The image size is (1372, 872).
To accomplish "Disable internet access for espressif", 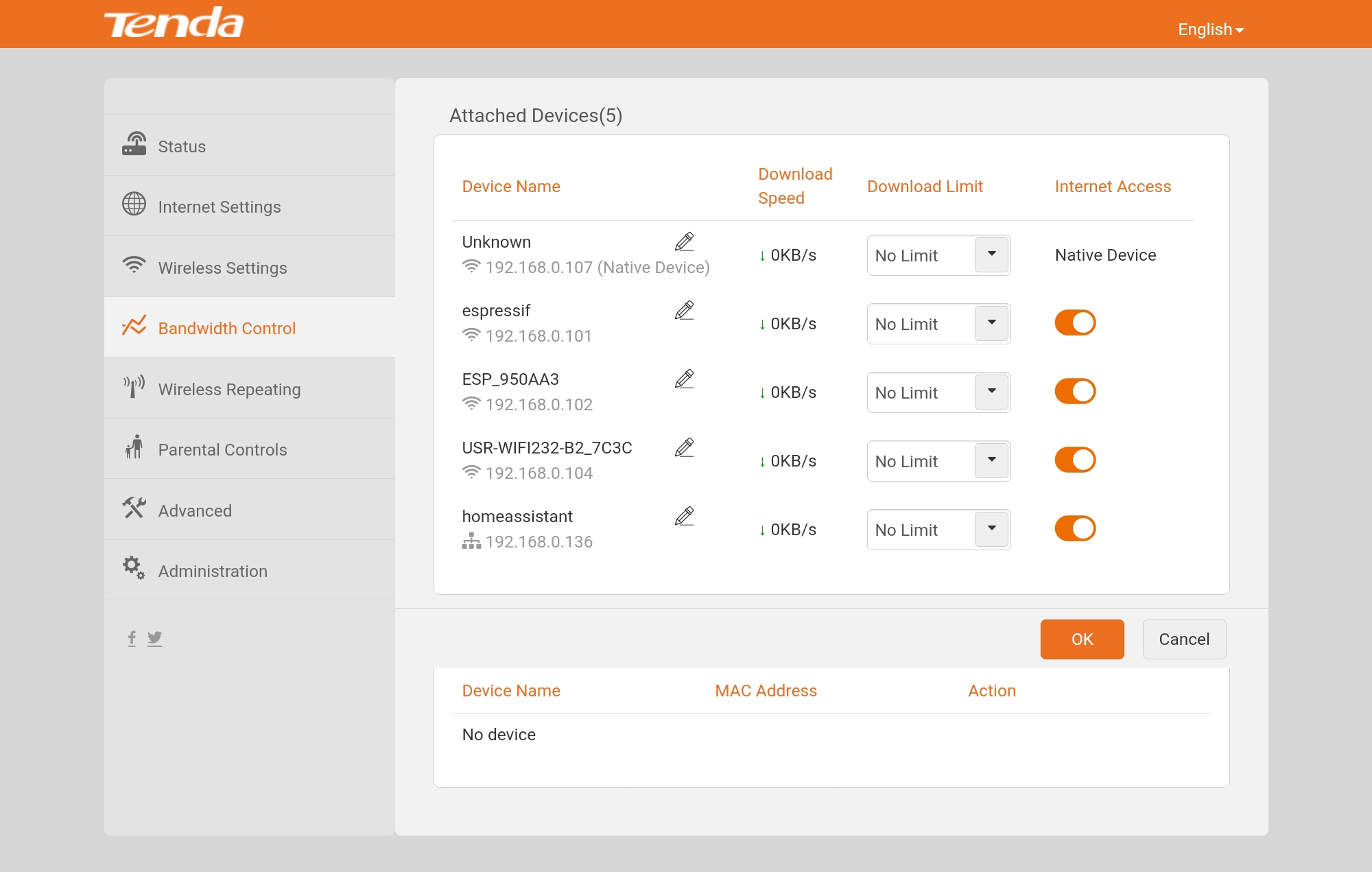I will 1075,322.
